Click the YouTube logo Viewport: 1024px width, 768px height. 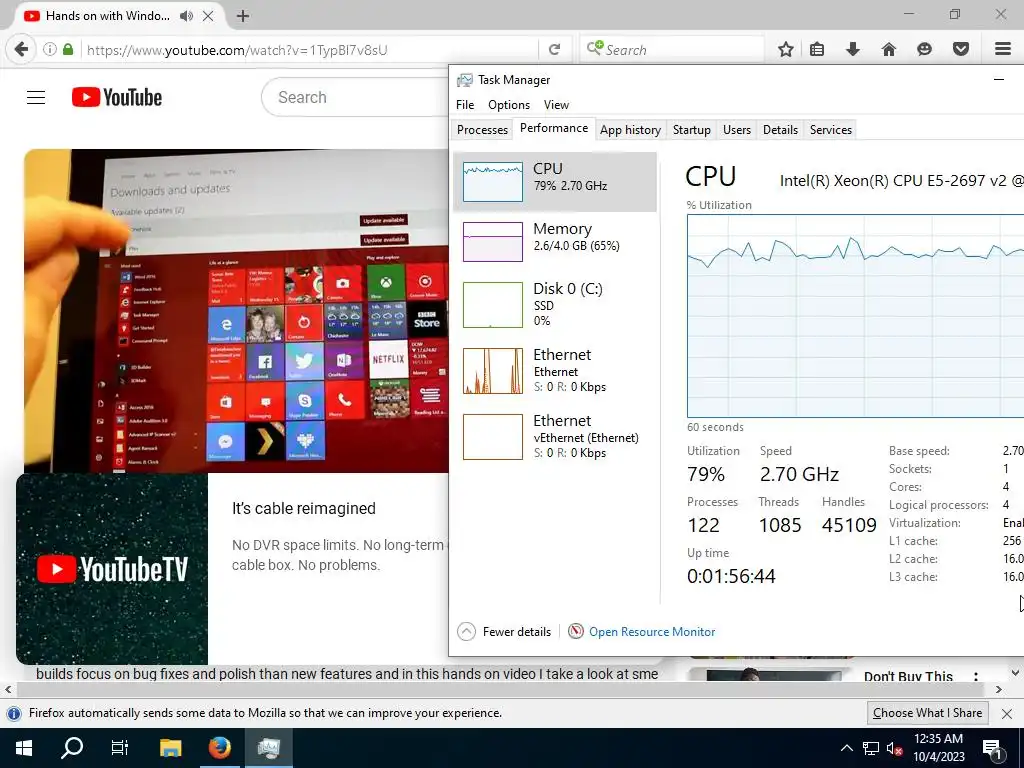[117, 97]
